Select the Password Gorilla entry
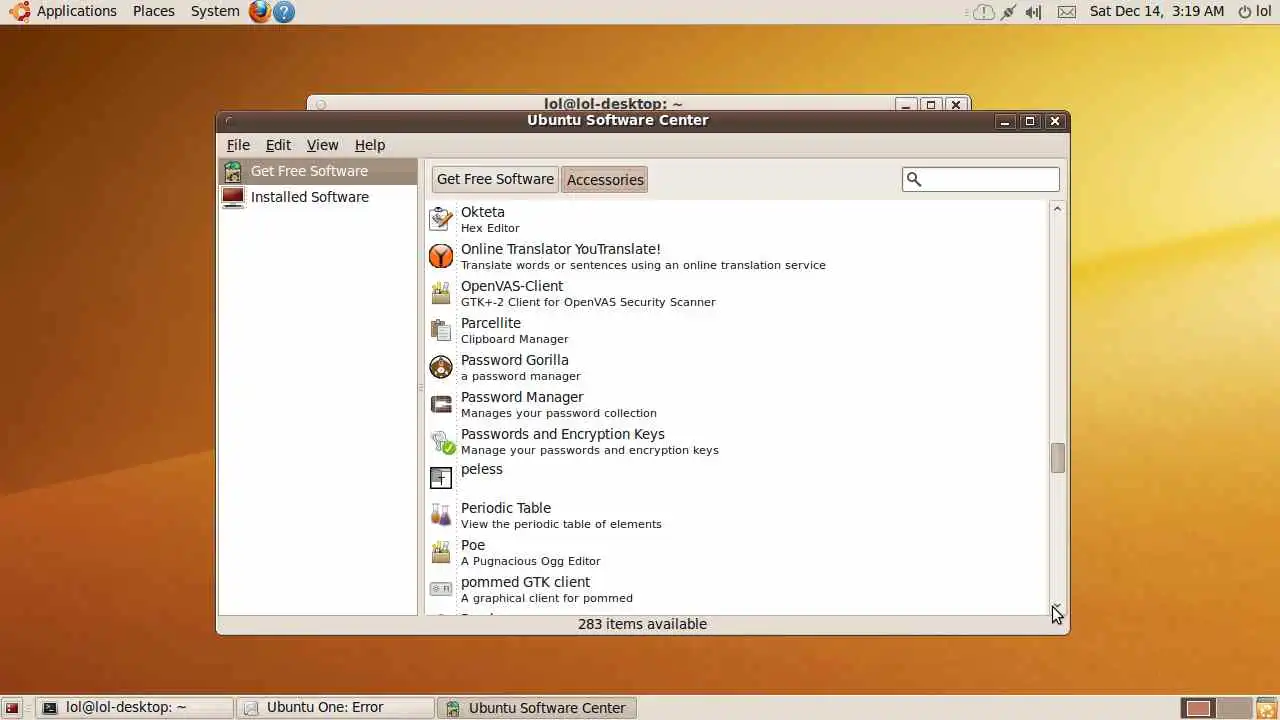This screenshot has height=720, width=1280. tap(736, 367)
